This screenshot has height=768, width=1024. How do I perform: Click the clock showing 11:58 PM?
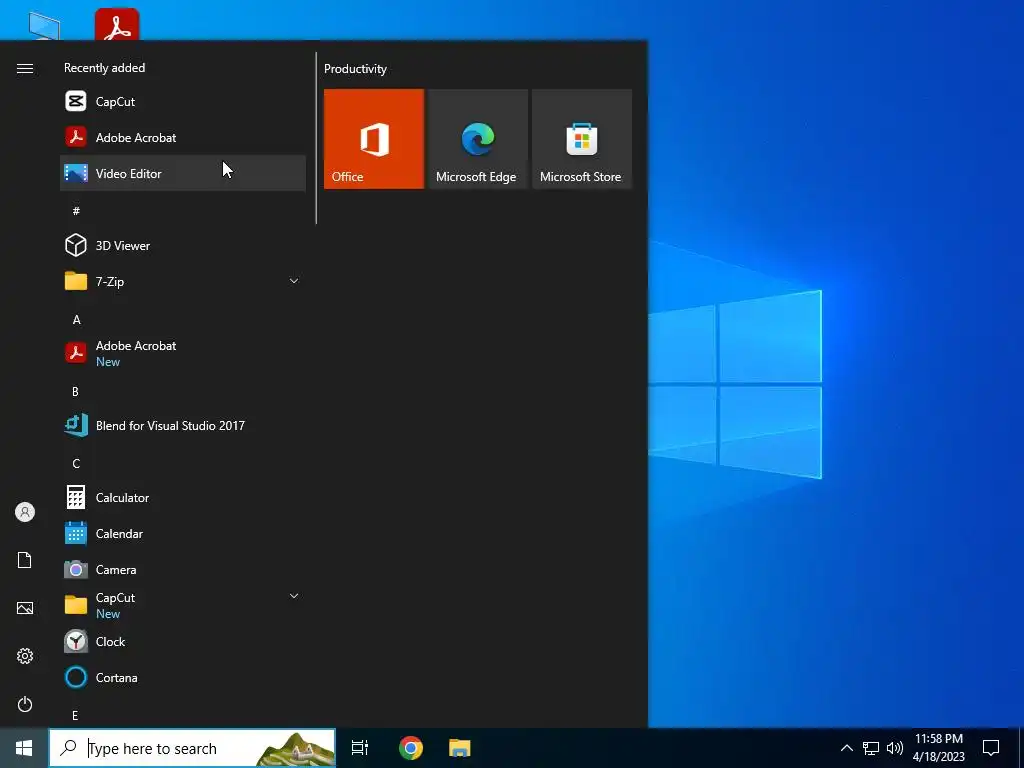pos(939,748)
